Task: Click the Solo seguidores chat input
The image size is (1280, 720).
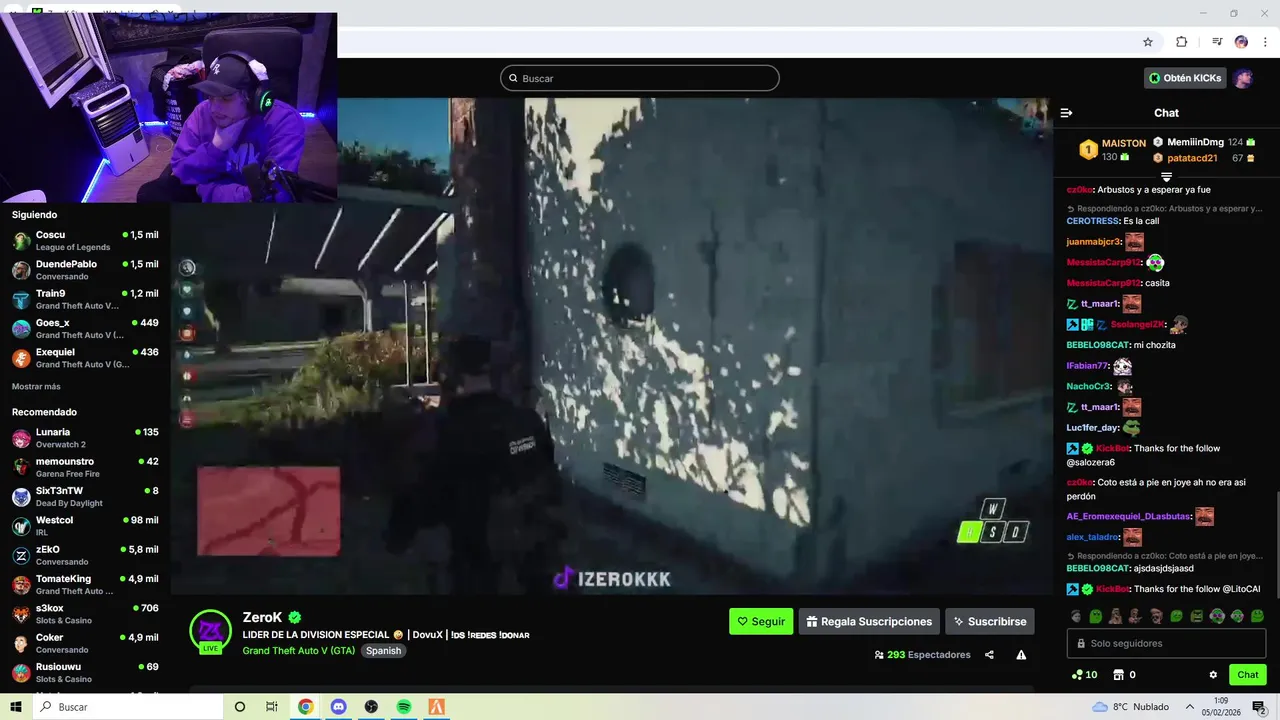Action: 1167,643
